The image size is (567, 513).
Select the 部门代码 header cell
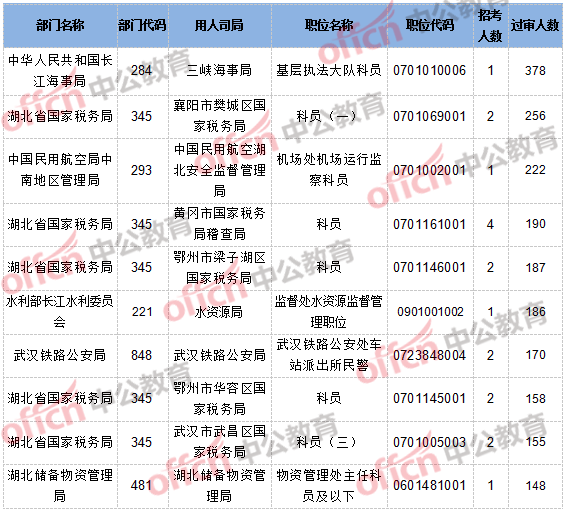click(142, 25)
